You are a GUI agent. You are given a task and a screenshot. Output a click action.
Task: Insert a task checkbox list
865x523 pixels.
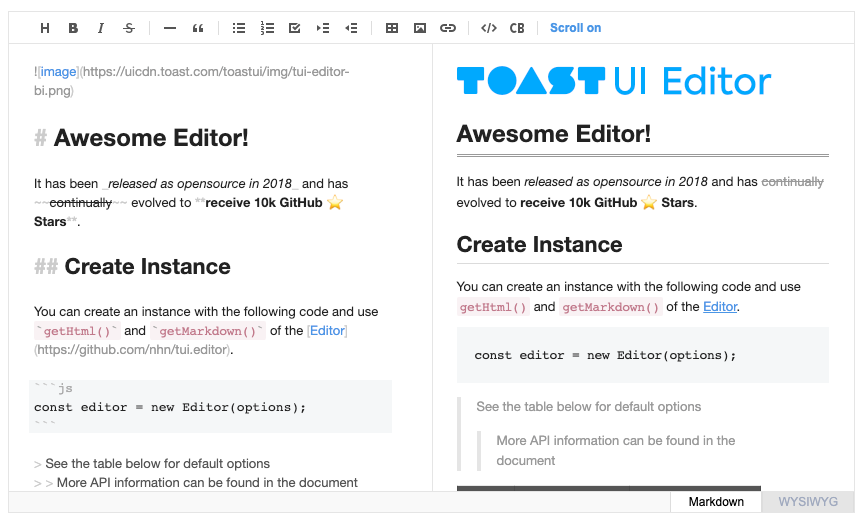tap(295, 28)
